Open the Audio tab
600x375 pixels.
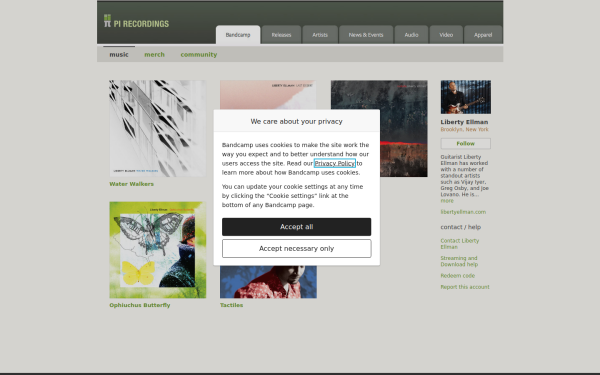tap(411, 35)
